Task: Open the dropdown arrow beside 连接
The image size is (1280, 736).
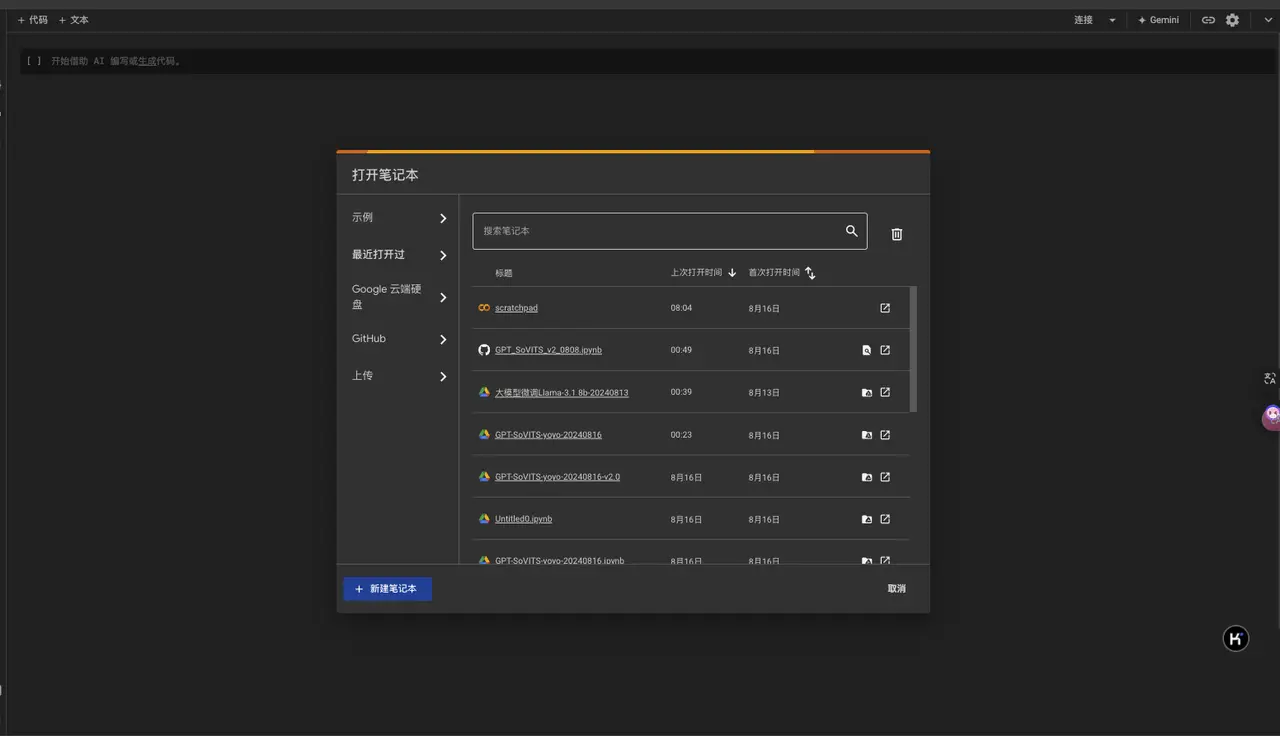Action: click(1112, 20)
